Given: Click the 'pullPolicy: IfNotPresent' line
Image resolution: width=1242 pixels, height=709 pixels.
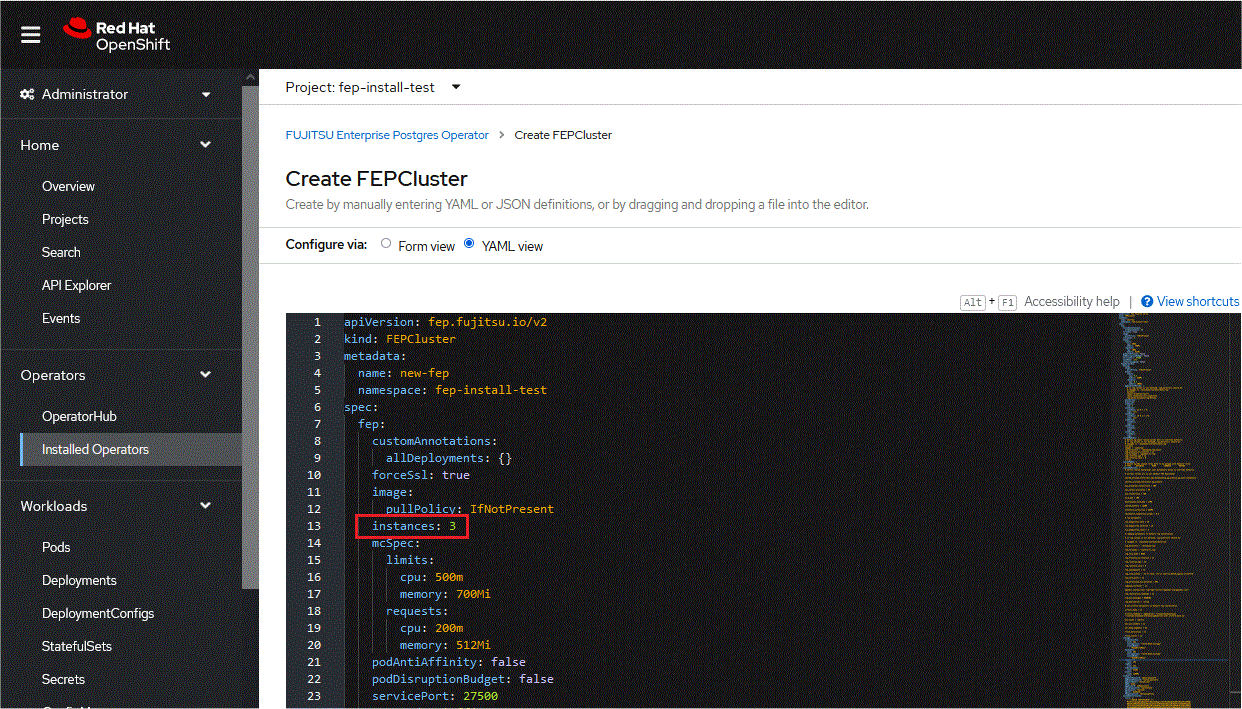Looking at the screenshot, I should 469,509.
